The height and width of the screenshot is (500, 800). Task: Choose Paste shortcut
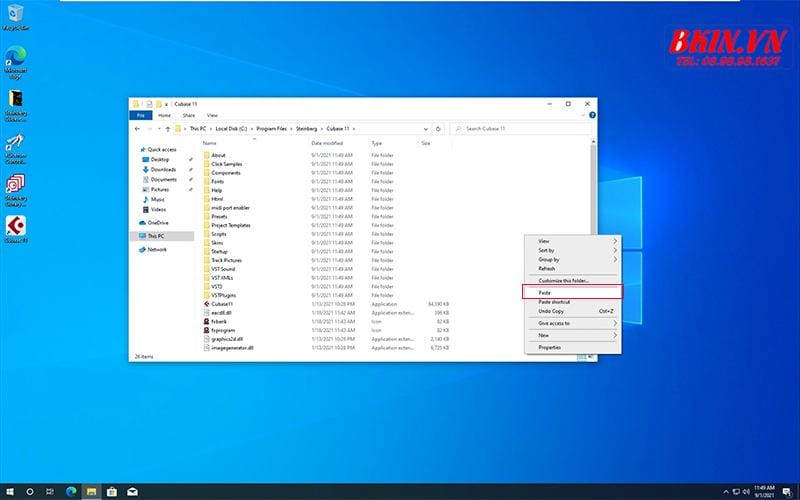573,302
